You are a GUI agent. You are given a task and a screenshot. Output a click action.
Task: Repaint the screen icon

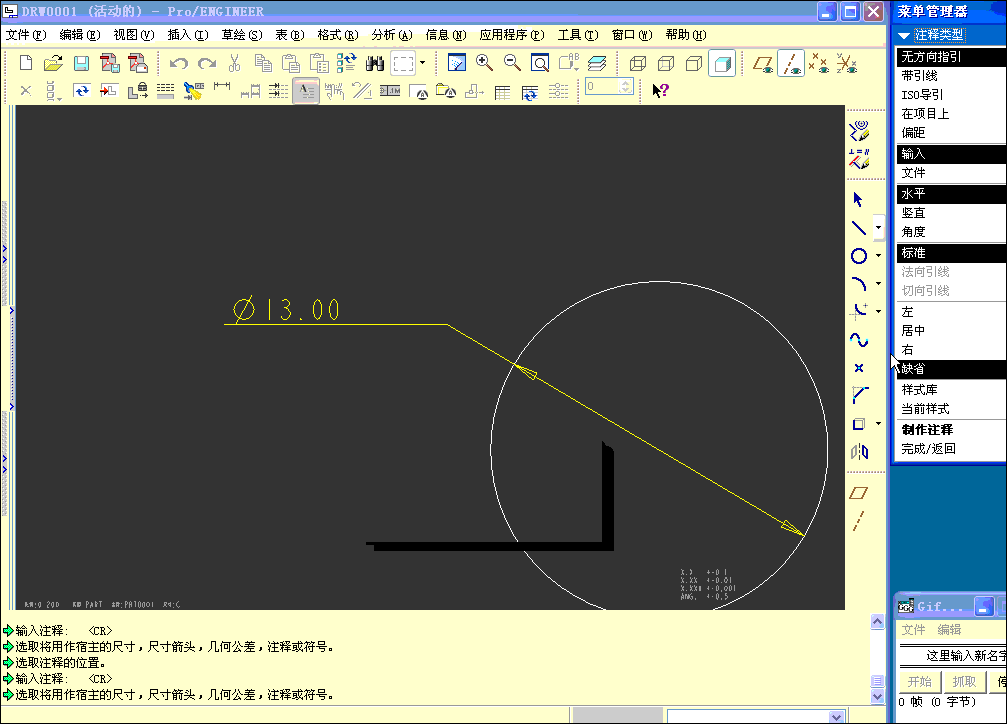457,63
